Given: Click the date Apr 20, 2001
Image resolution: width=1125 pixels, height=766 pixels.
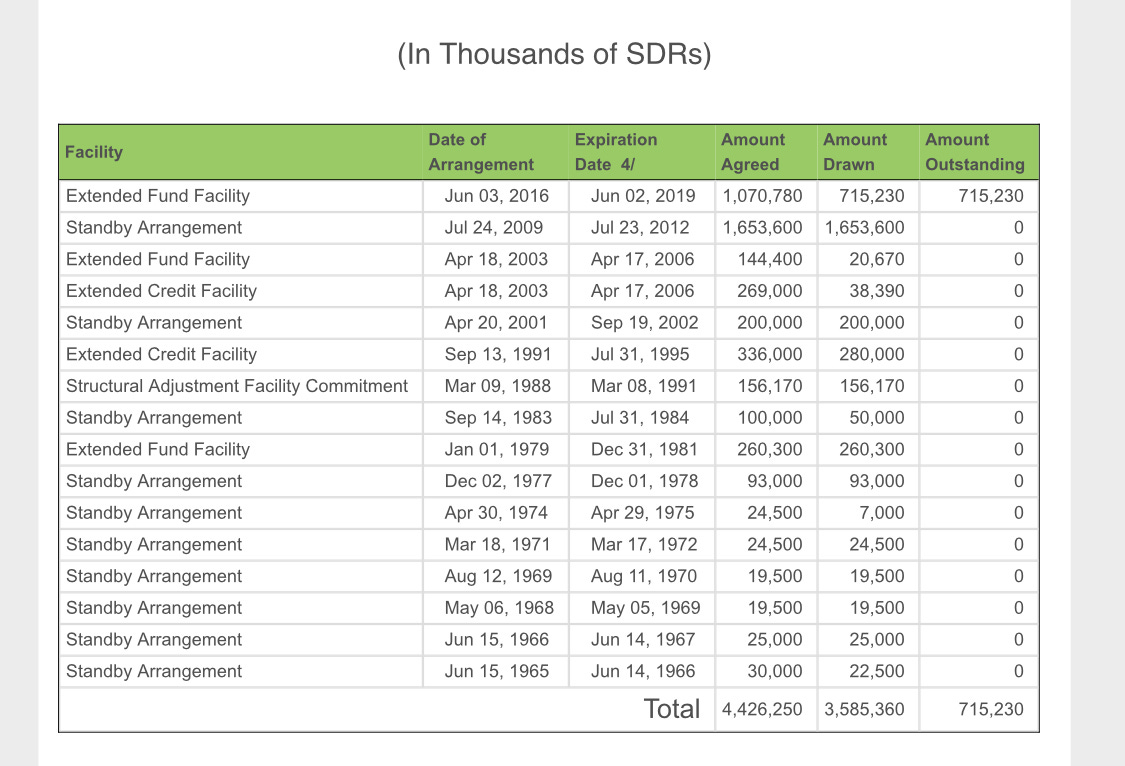Looking at the screenshot, I should coord(496,323).
